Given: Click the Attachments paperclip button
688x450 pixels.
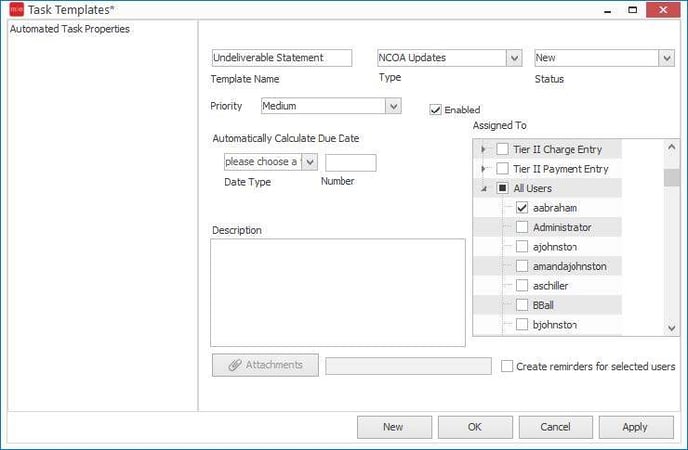Looking at the screenshot, I should 265,365.
